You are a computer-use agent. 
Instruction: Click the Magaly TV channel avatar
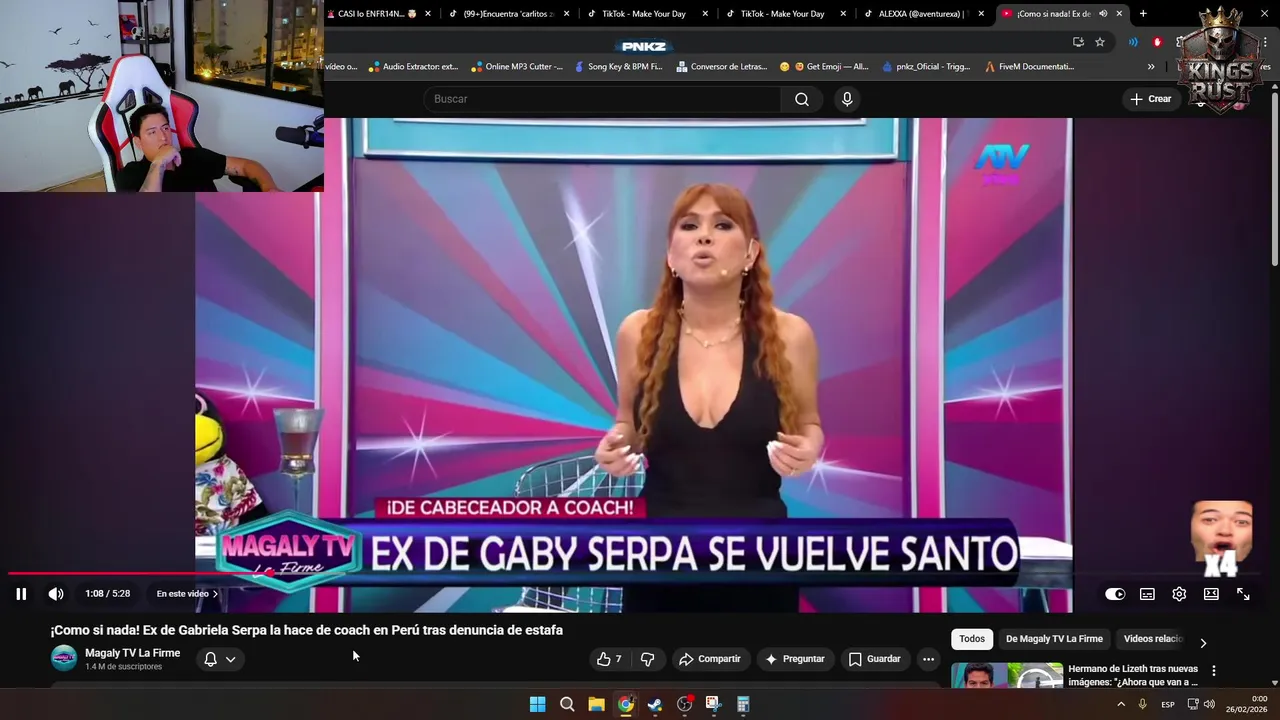click(x=64, y=658)
